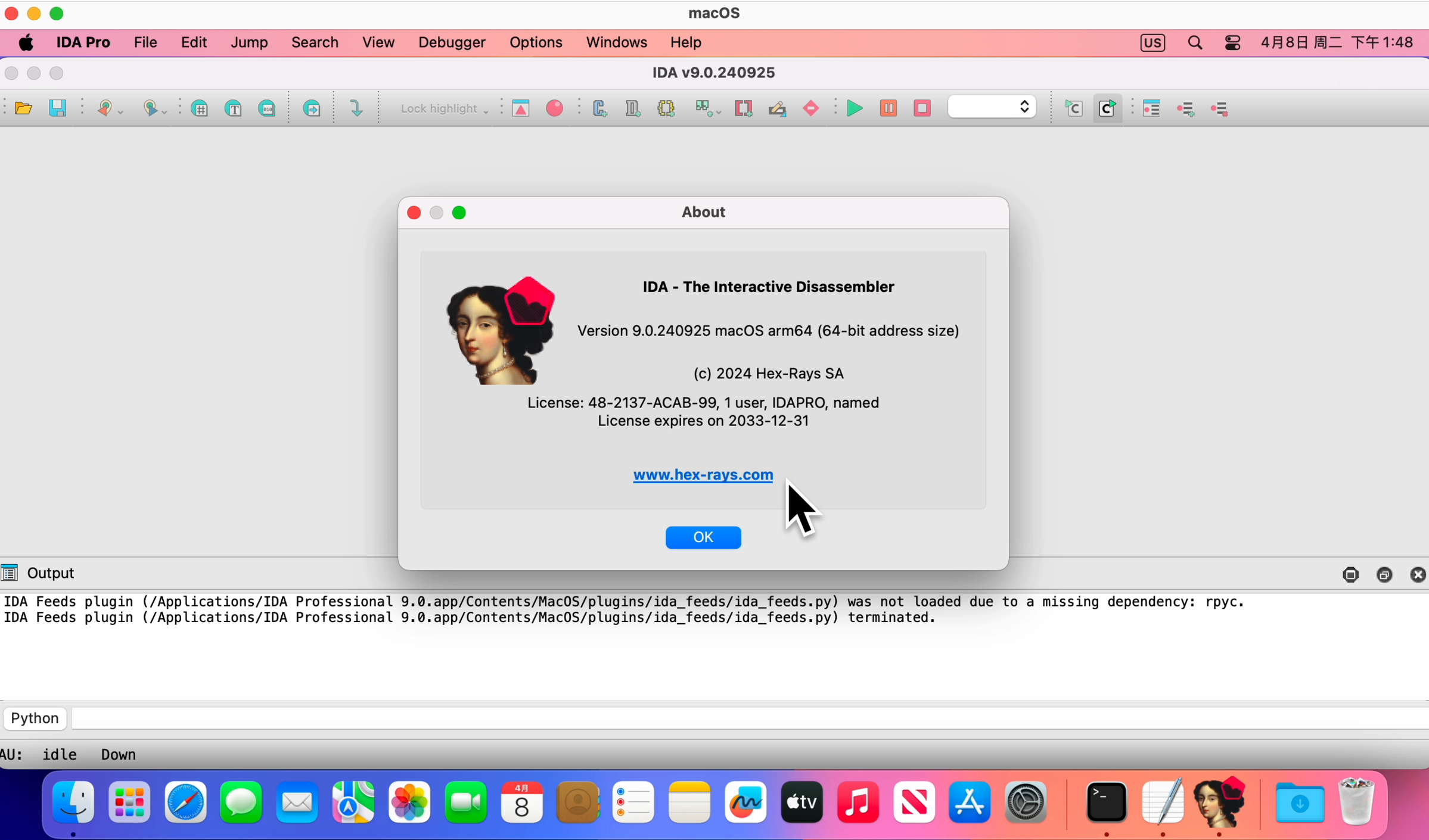Start the debugger process with green play
Viewport: 1429px width, 840px height.
tap(855, 108)
